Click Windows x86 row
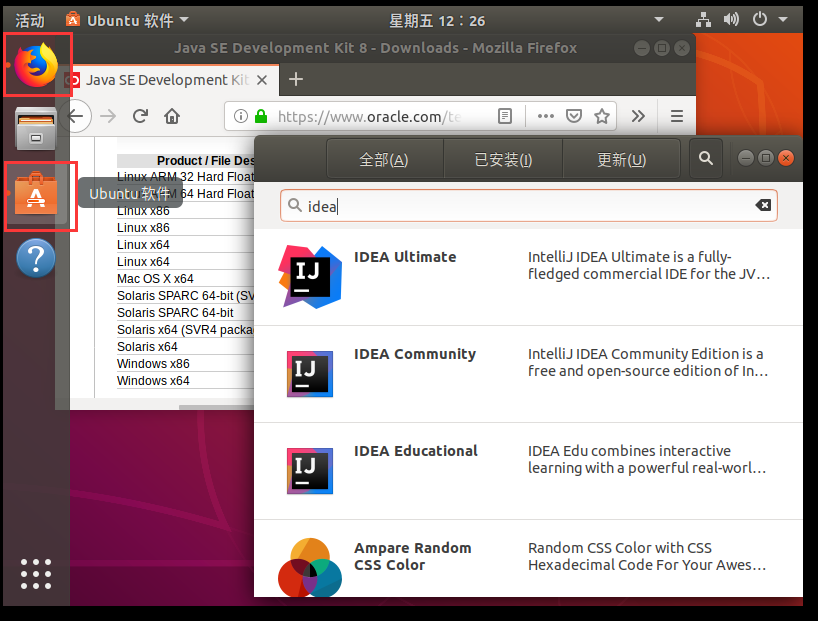This screenshot has width=818, height=621. point(185,364)
